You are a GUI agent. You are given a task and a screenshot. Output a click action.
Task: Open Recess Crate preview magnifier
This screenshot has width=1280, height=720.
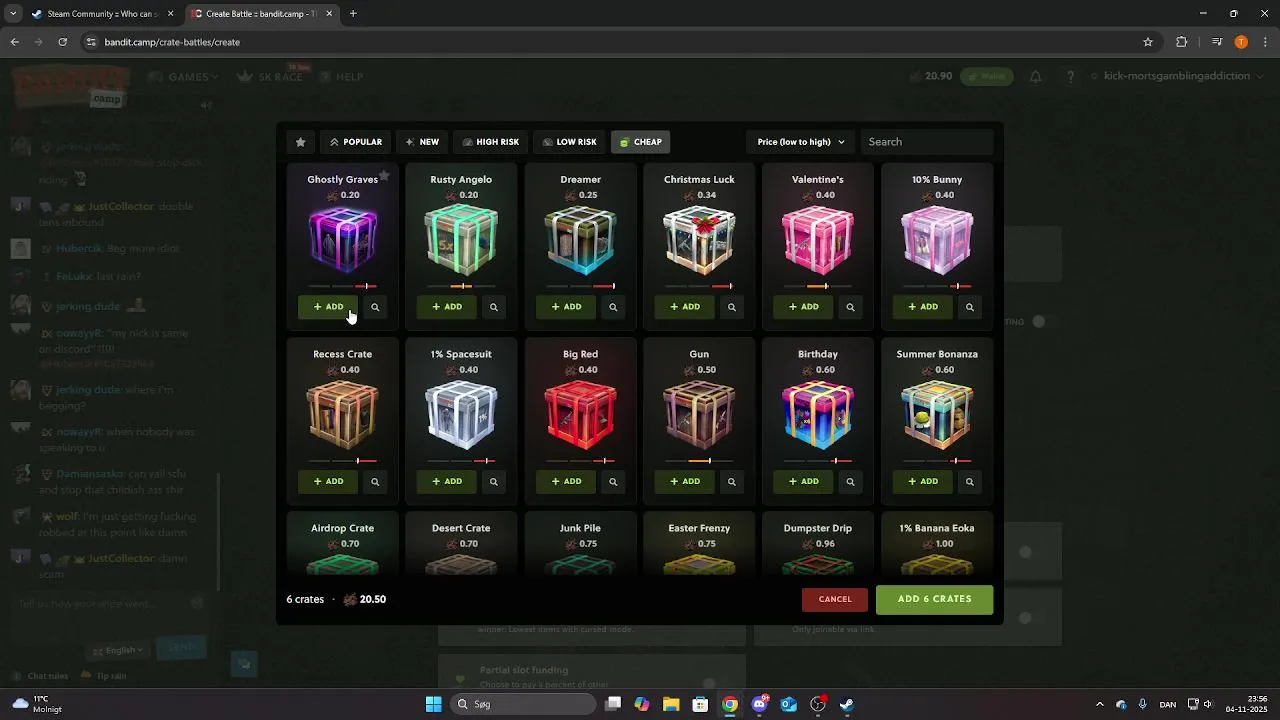pos(375,481)
